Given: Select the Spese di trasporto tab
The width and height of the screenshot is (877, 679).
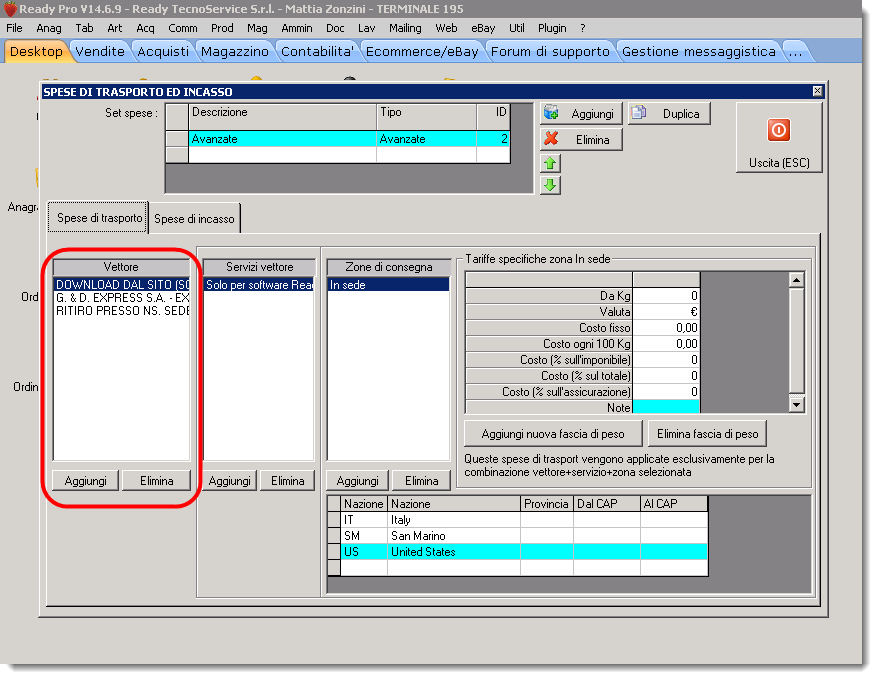Looking at the screenshot, I should click(x=99, y=218).
